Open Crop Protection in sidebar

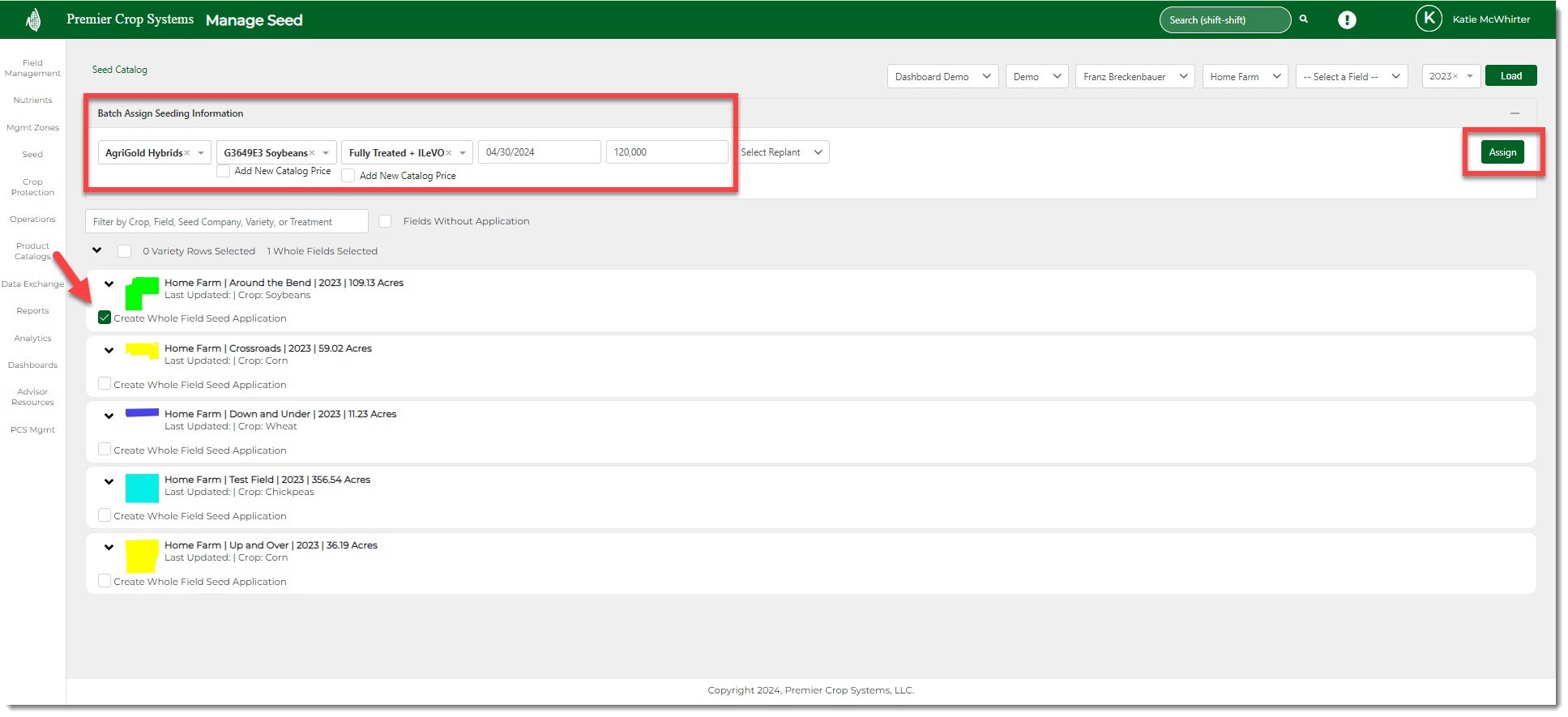[32, 187]
